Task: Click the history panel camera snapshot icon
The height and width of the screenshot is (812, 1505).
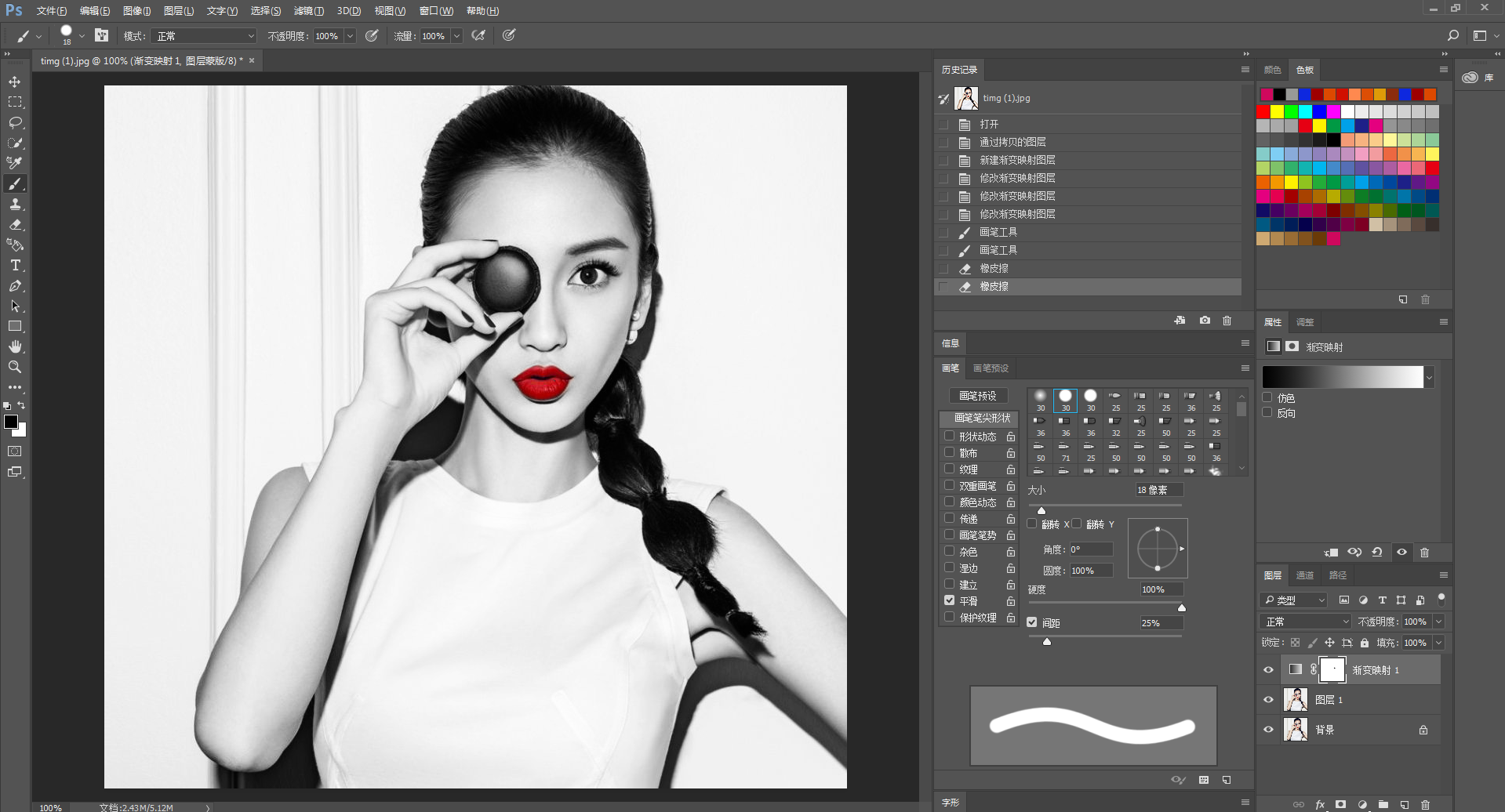Action: point(1205,321)
